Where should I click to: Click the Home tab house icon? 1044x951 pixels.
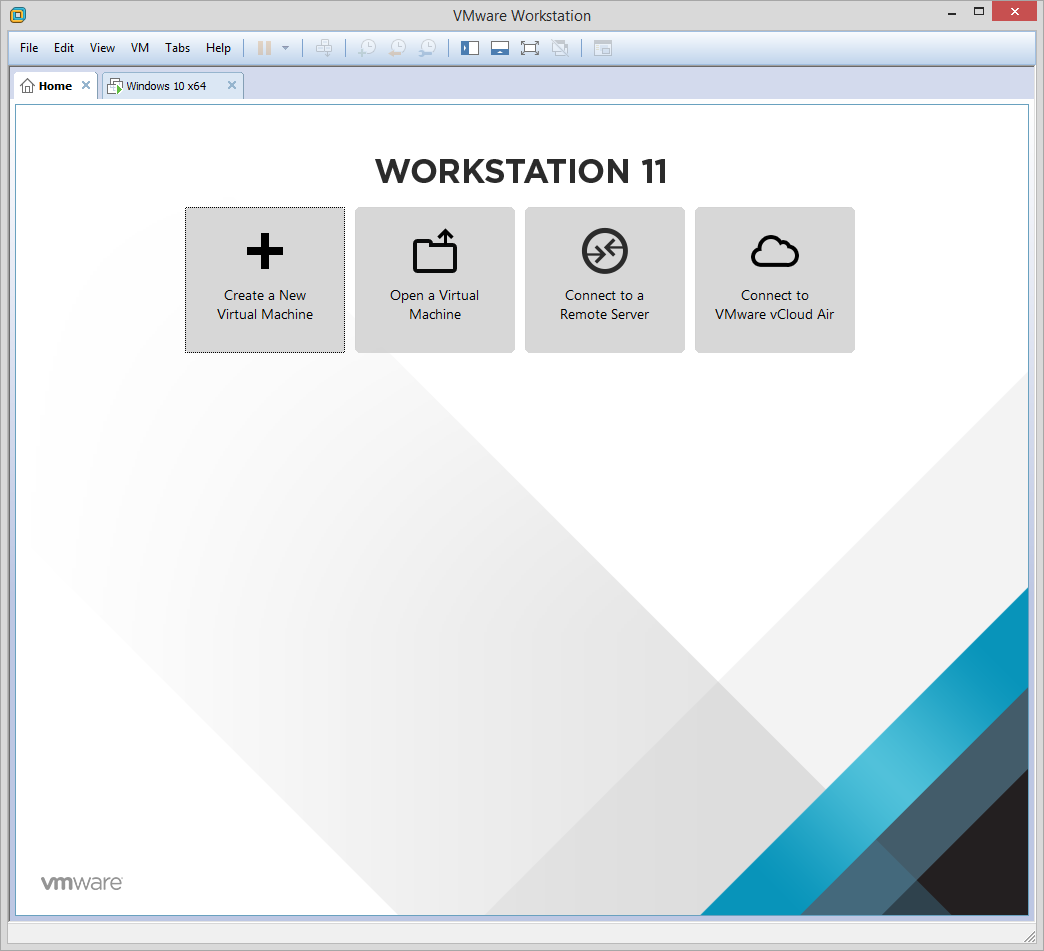pyautogui.click(x=27, y=86)
